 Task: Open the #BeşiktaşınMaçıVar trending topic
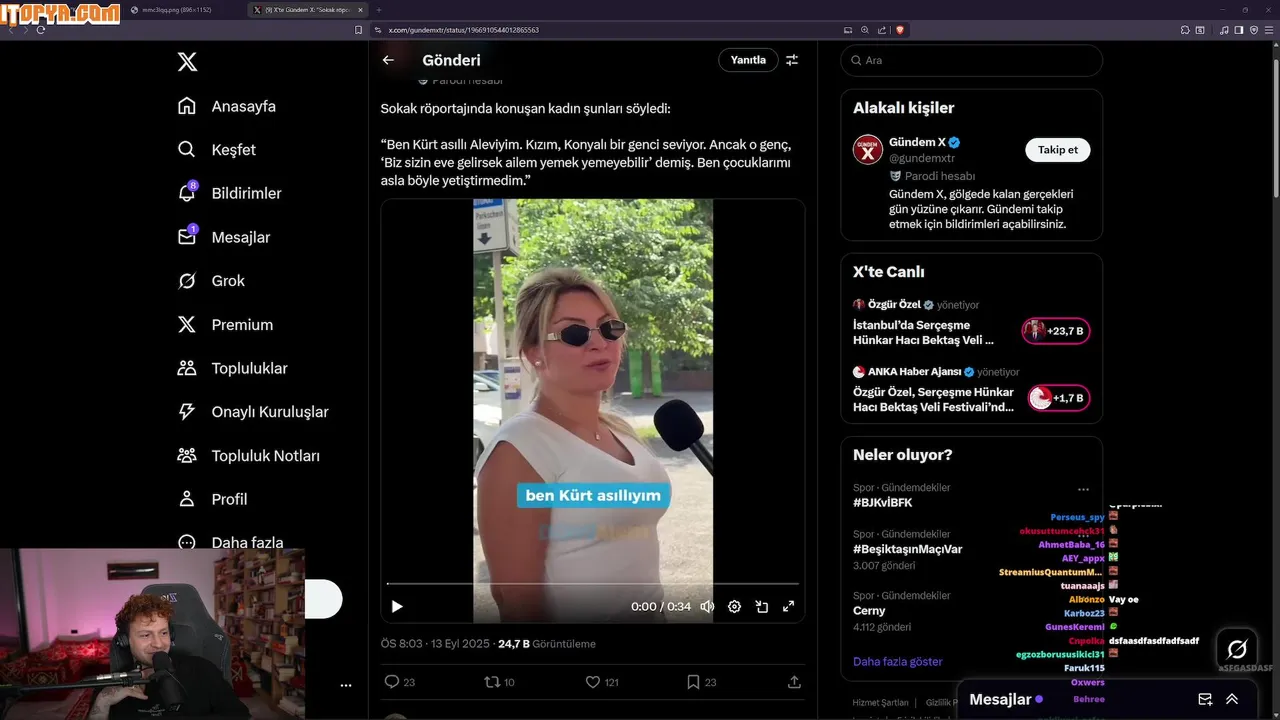(908, 549)
